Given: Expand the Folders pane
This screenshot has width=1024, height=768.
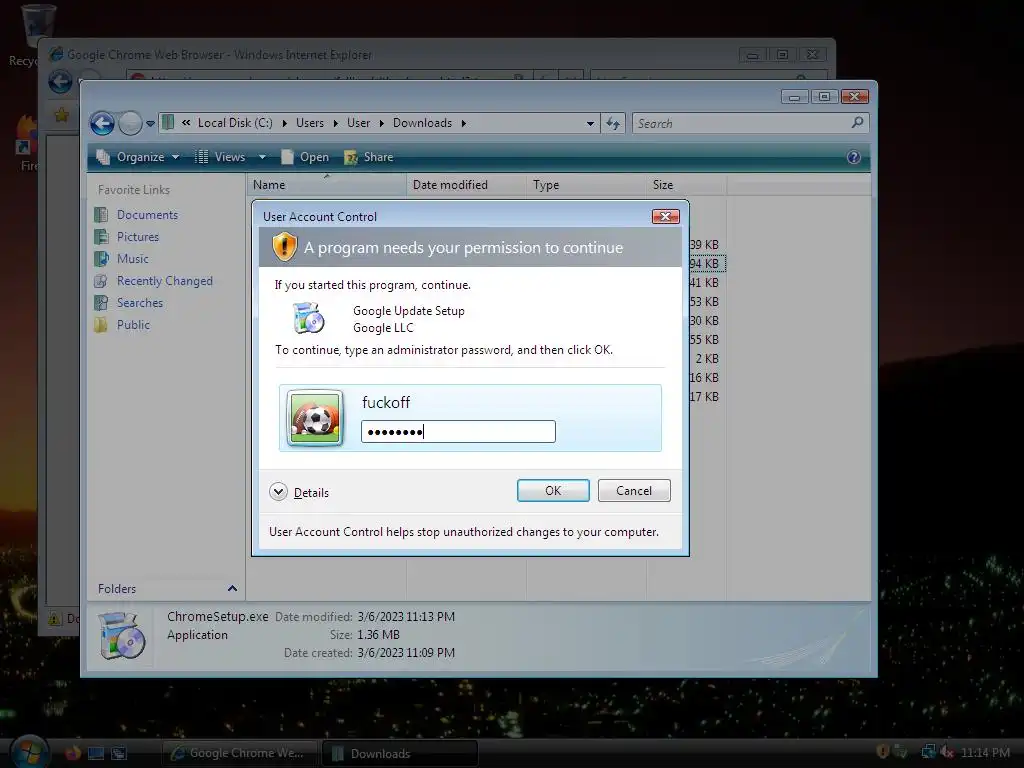Looking at the screenshot, I should [232, 588].
